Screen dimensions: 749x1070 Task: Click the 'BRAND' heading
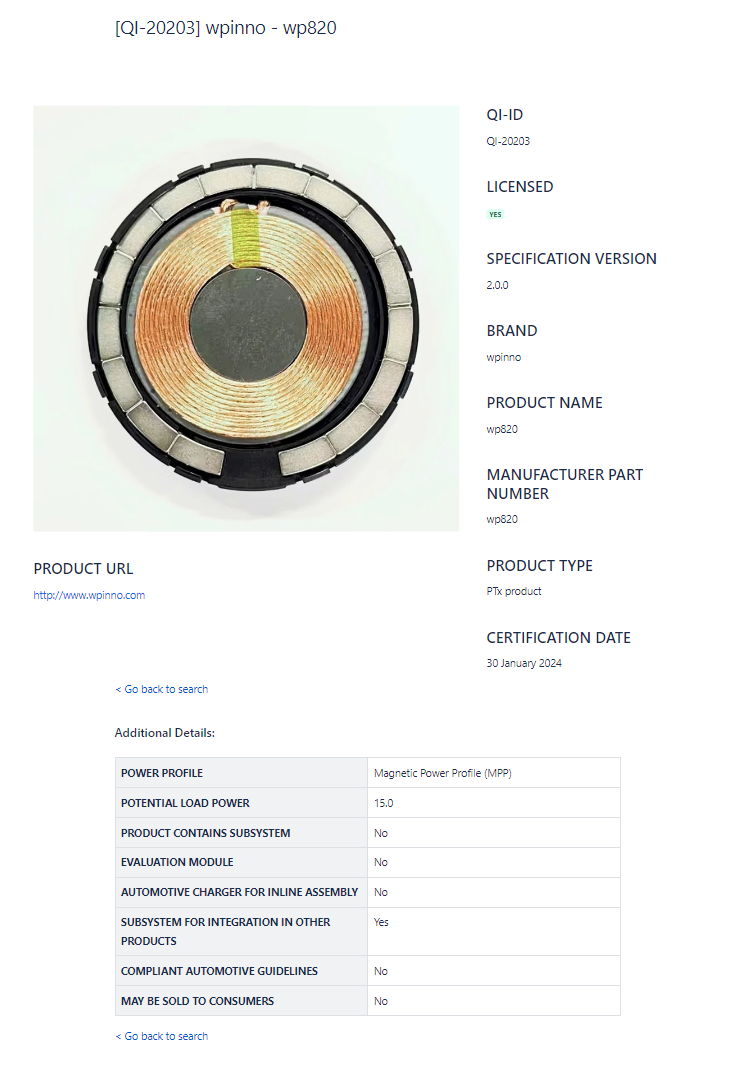point(512,331)
